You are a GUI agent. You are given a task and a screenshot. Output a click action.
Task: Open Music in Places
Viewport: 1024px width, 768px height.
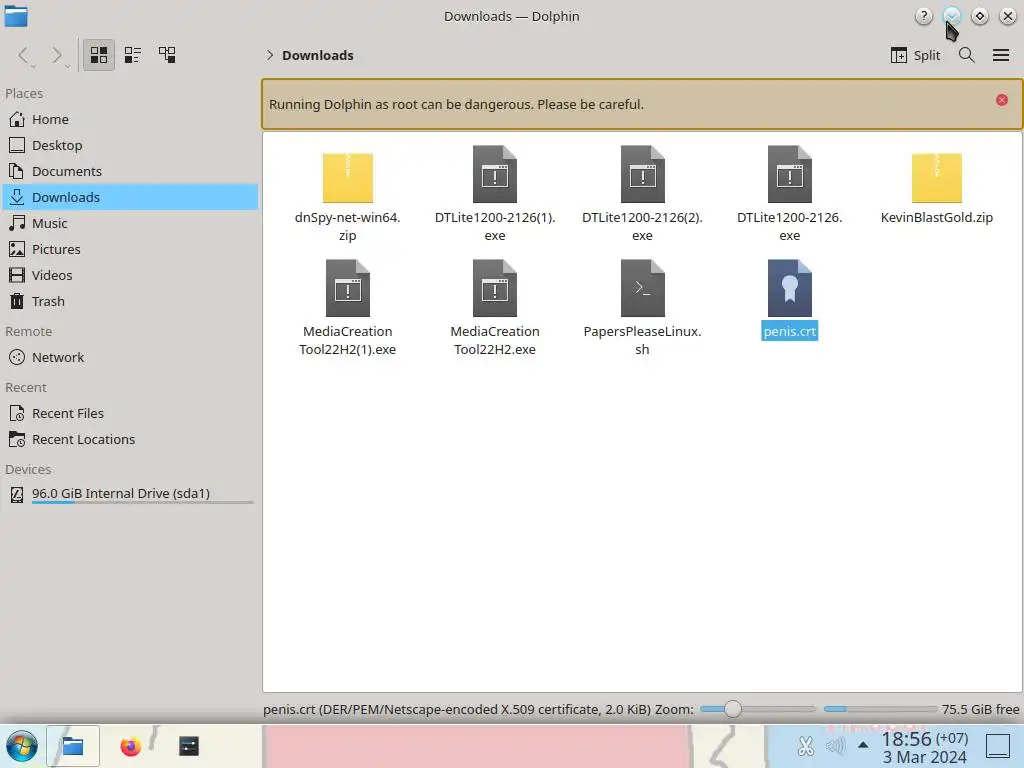129,223
